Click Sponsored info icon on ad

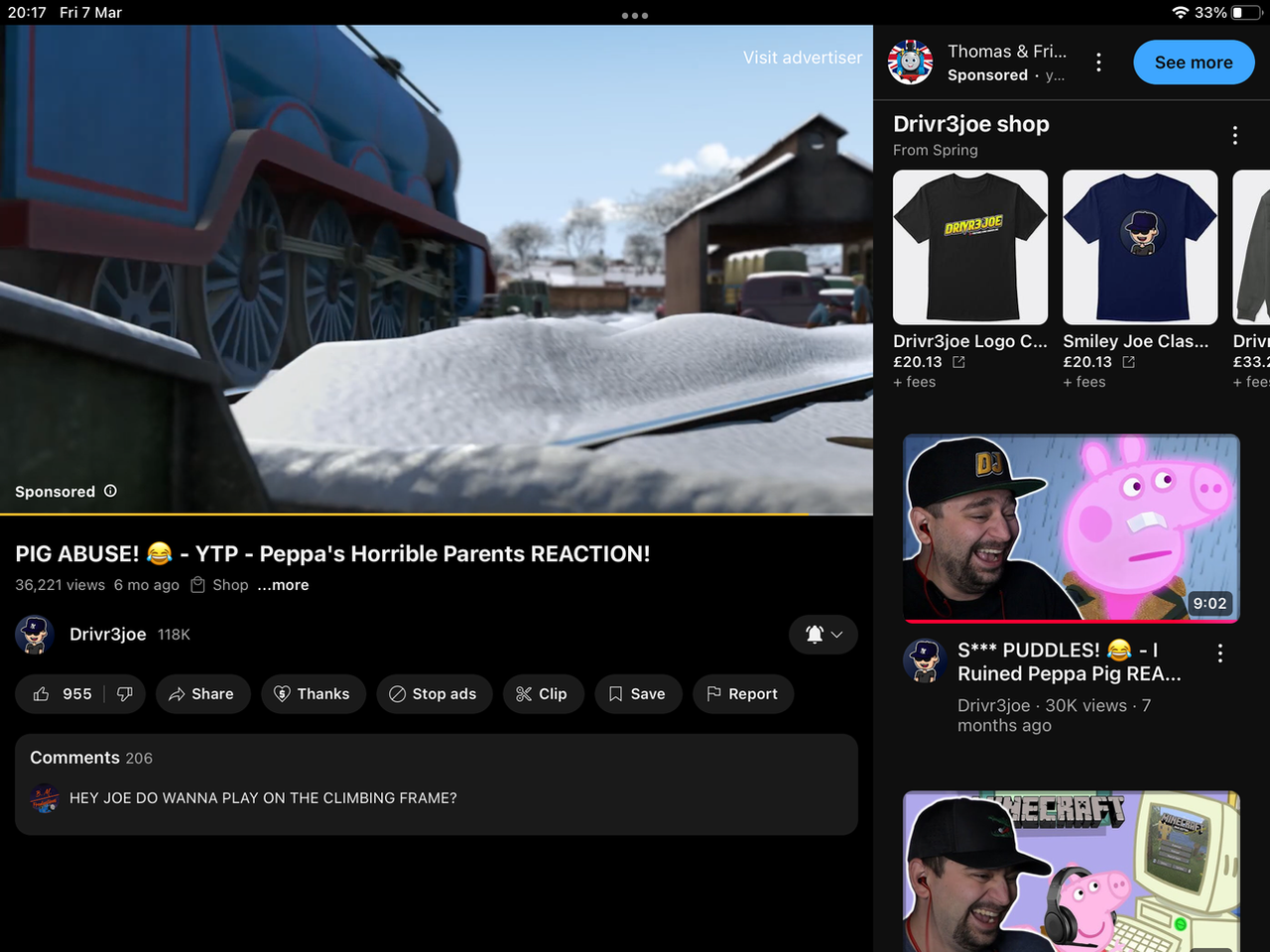110,491
